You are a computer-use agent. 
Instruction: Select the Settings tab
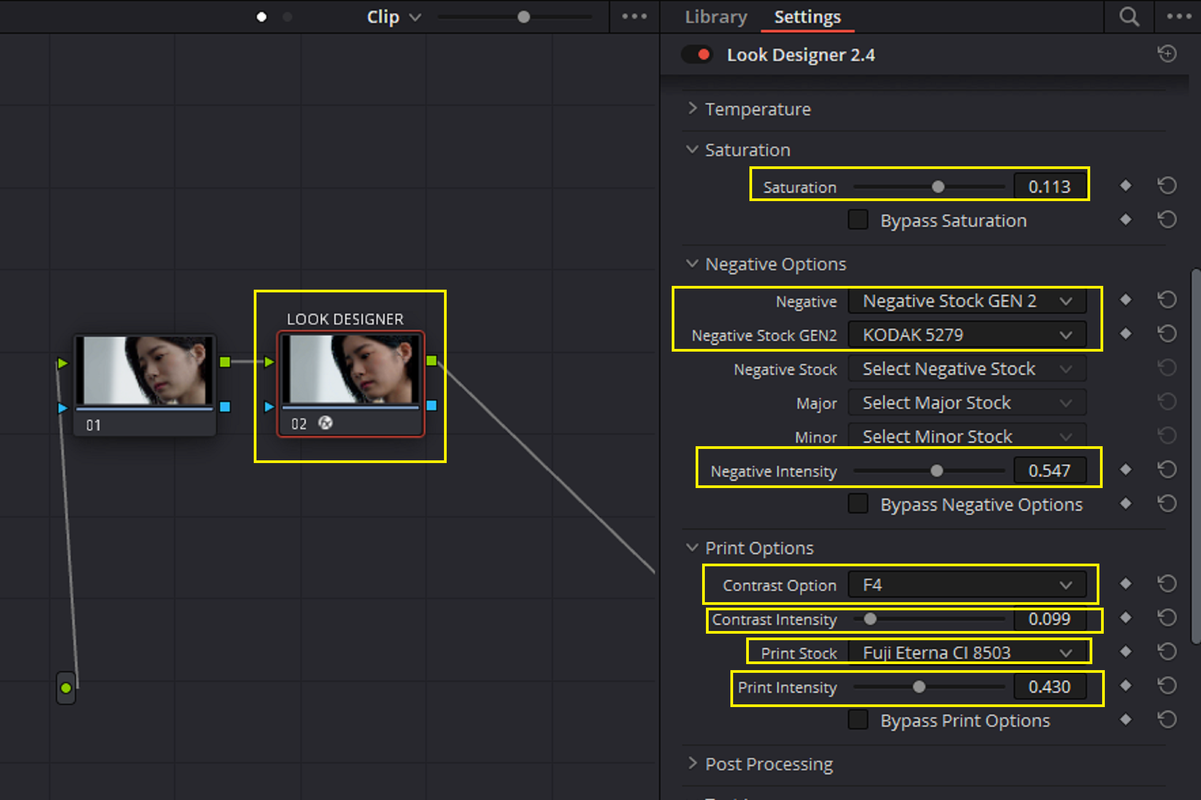[x=807, y=17]
